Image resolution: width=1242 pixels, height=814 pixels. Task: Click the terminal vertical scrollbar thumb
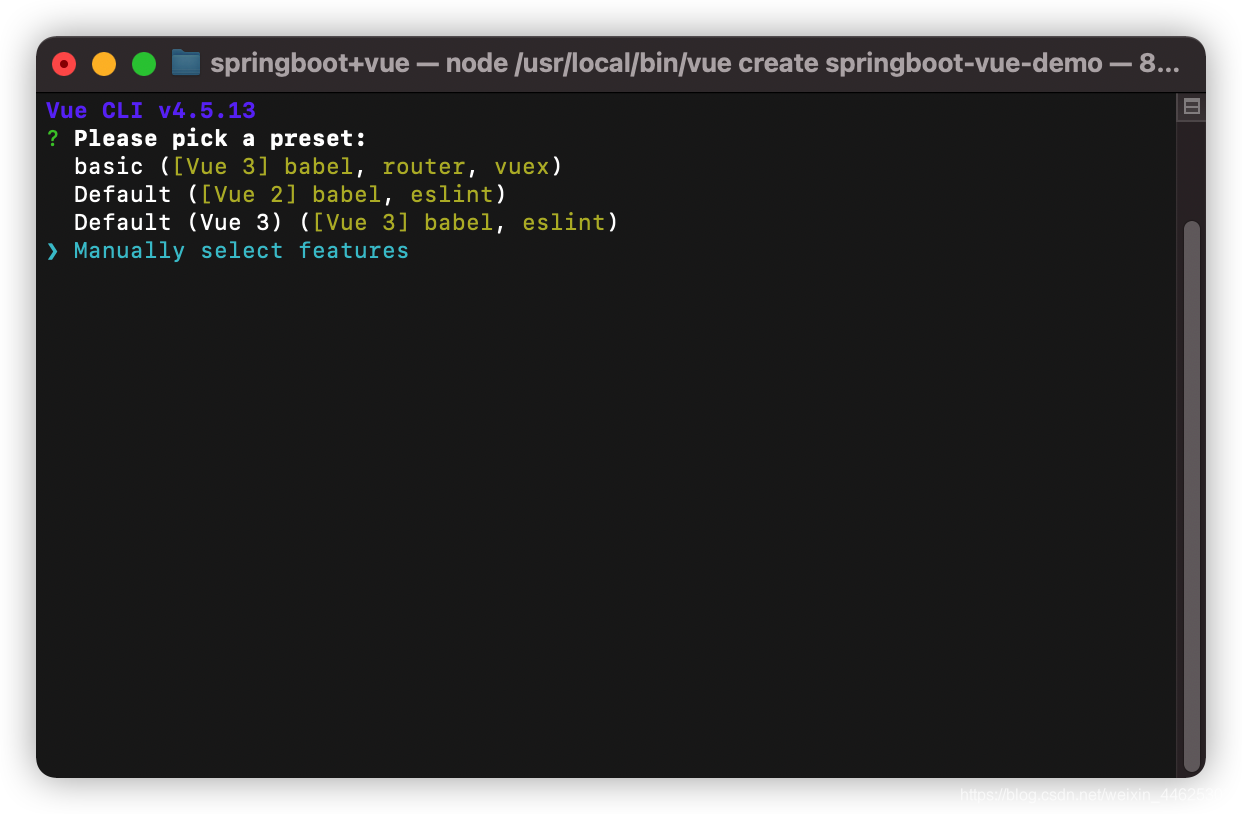(x=1191, y=495)
